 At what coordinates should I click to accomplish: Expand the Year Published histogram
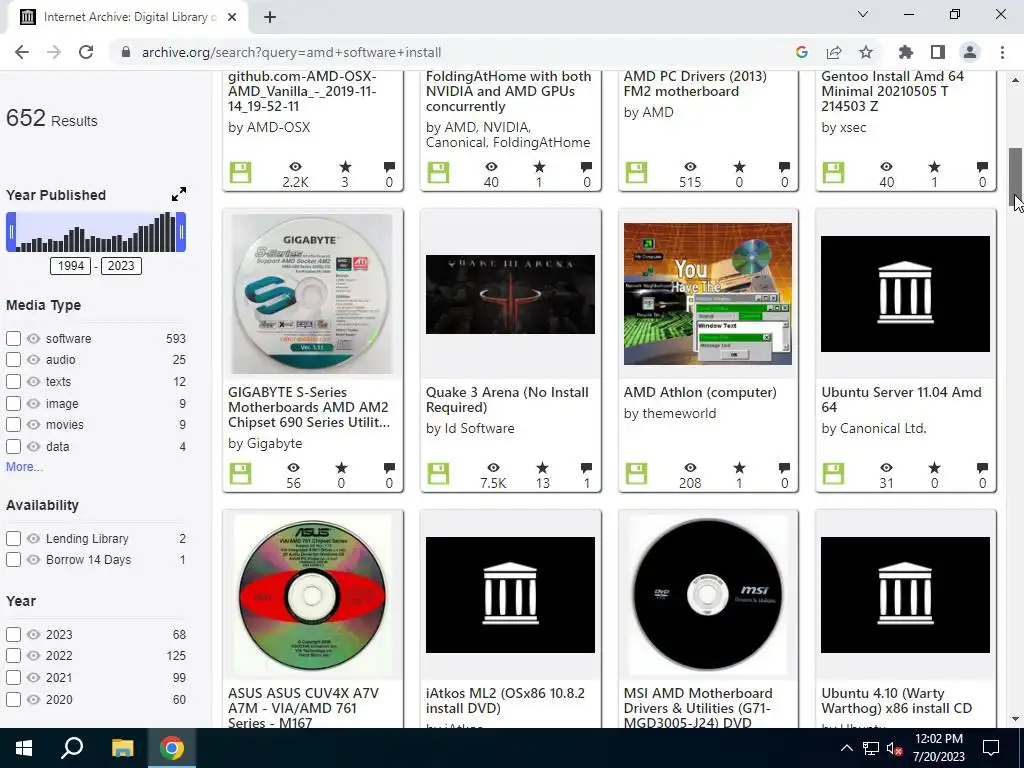click(178, 194)
